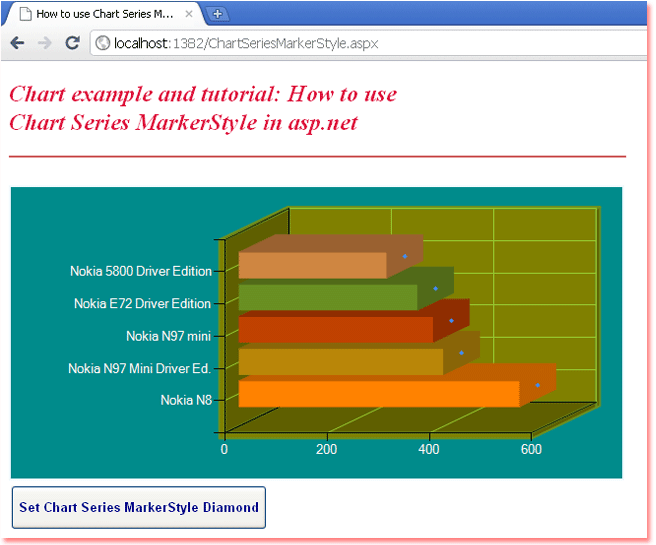Image resolution: width=656 pixels, height=545 pixels.
Task: Click the 'Nokia N97 Mini Driver Ed.' axis label
Action: 139,368
